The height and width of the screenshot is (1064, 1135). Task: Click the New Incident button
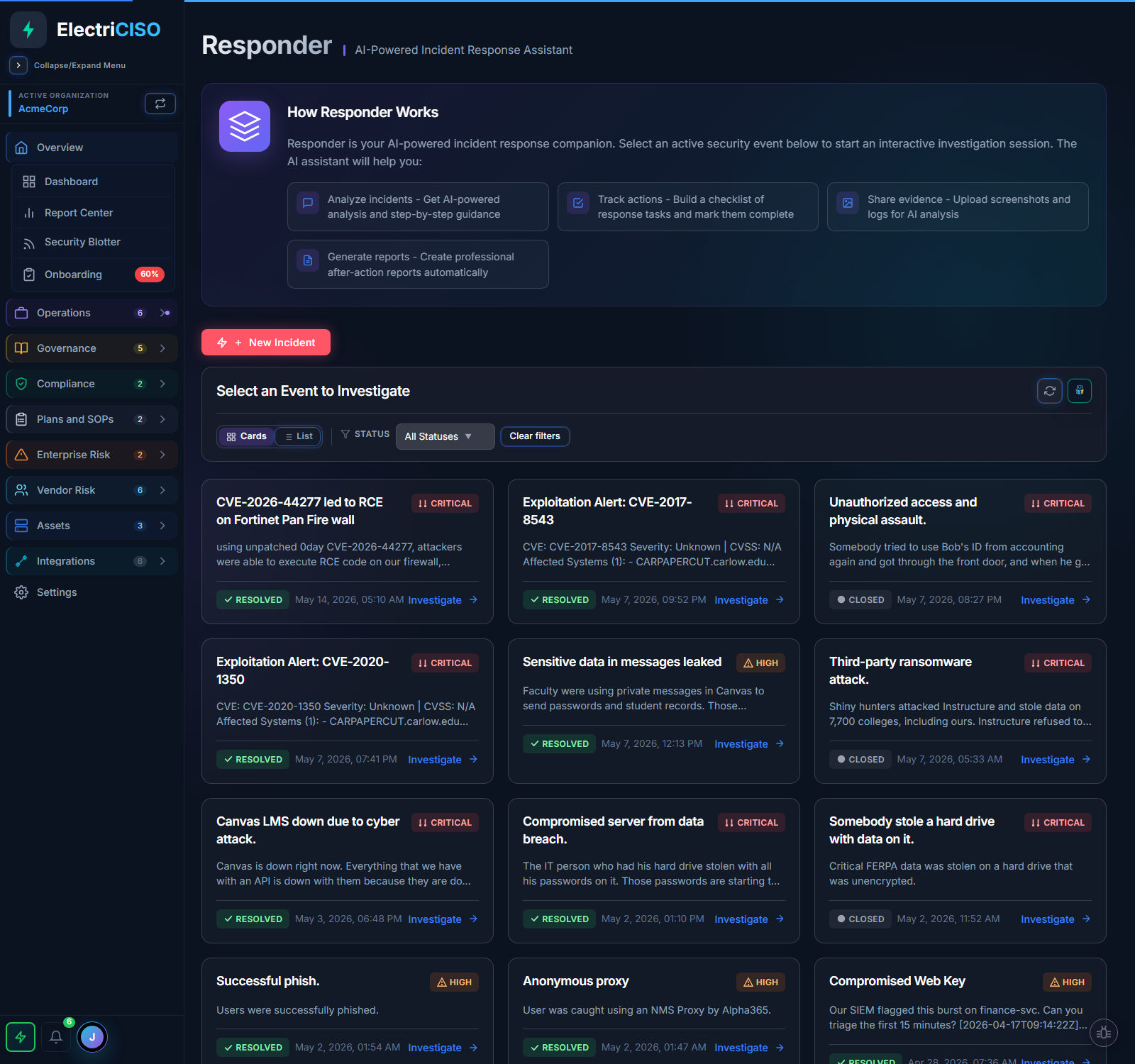tap(266, 343)
